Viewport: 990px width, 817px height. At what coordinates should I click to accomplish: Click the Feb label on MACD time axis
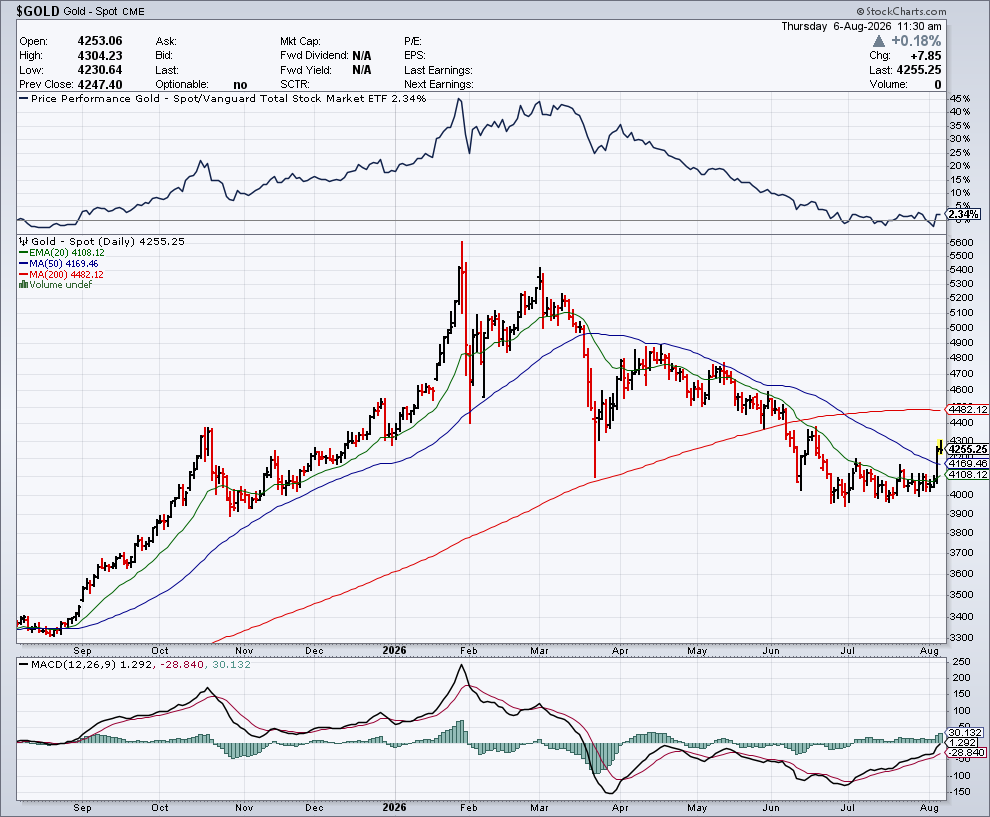tap(468, 808)
